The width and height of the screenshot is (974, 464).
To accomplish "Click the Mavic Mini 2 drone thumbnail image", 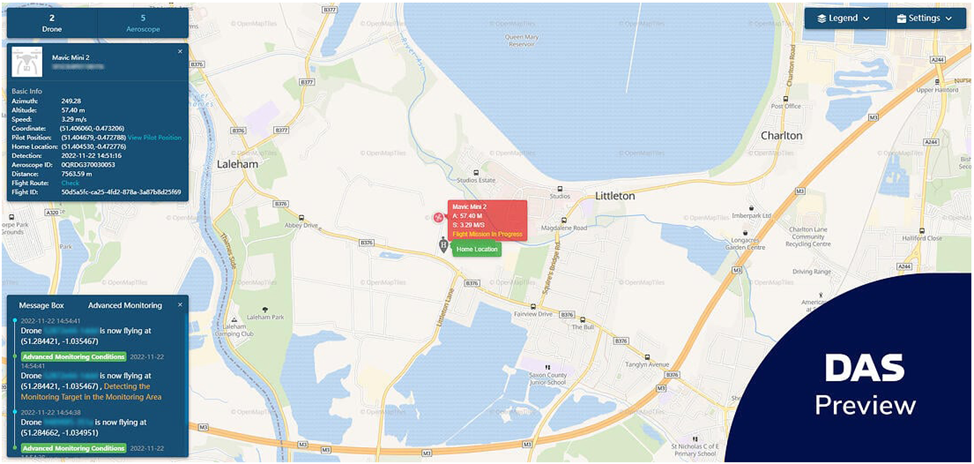I will [27, 62].
